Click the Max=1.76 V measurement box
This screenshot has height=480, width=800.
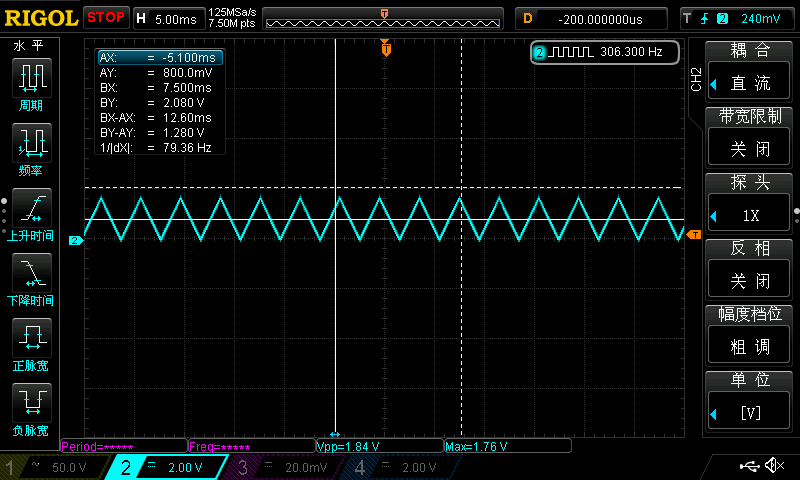click(508, 446)
